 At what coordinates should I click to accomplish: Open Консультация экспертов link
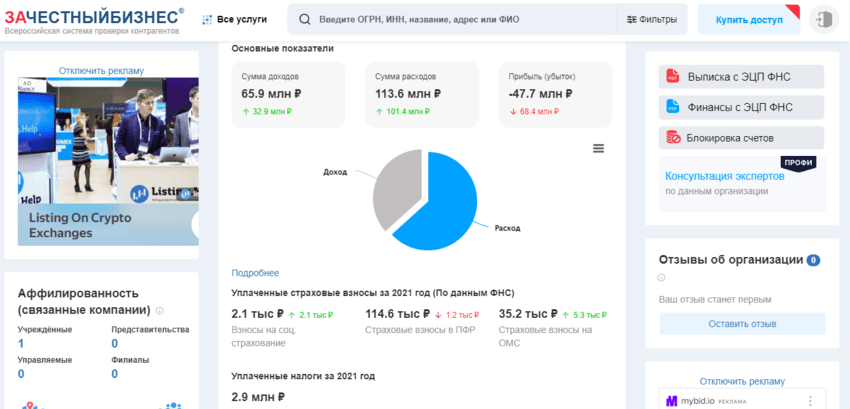coord(724,176)
